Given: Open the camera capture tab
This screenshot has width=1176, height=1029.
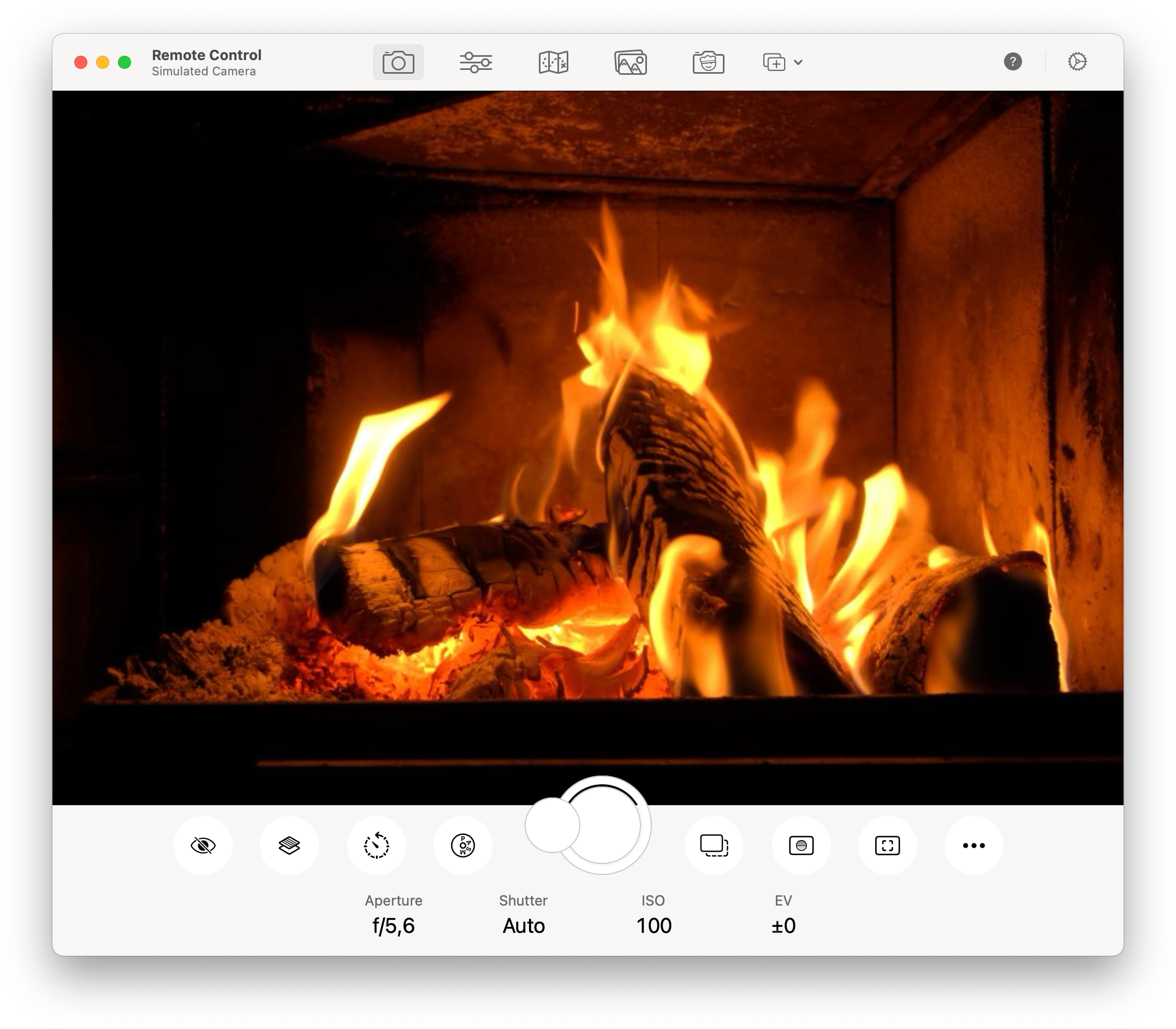Looking at the screenshot, I should pos(398,62).
